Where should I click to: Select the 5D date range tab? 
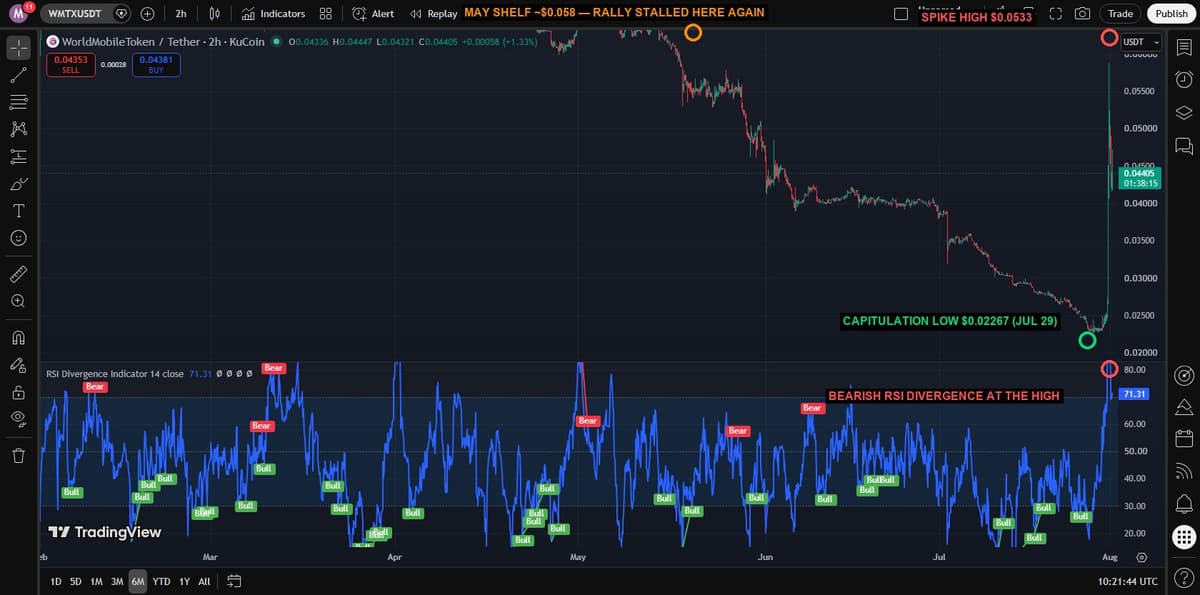(x=75, y=581)
